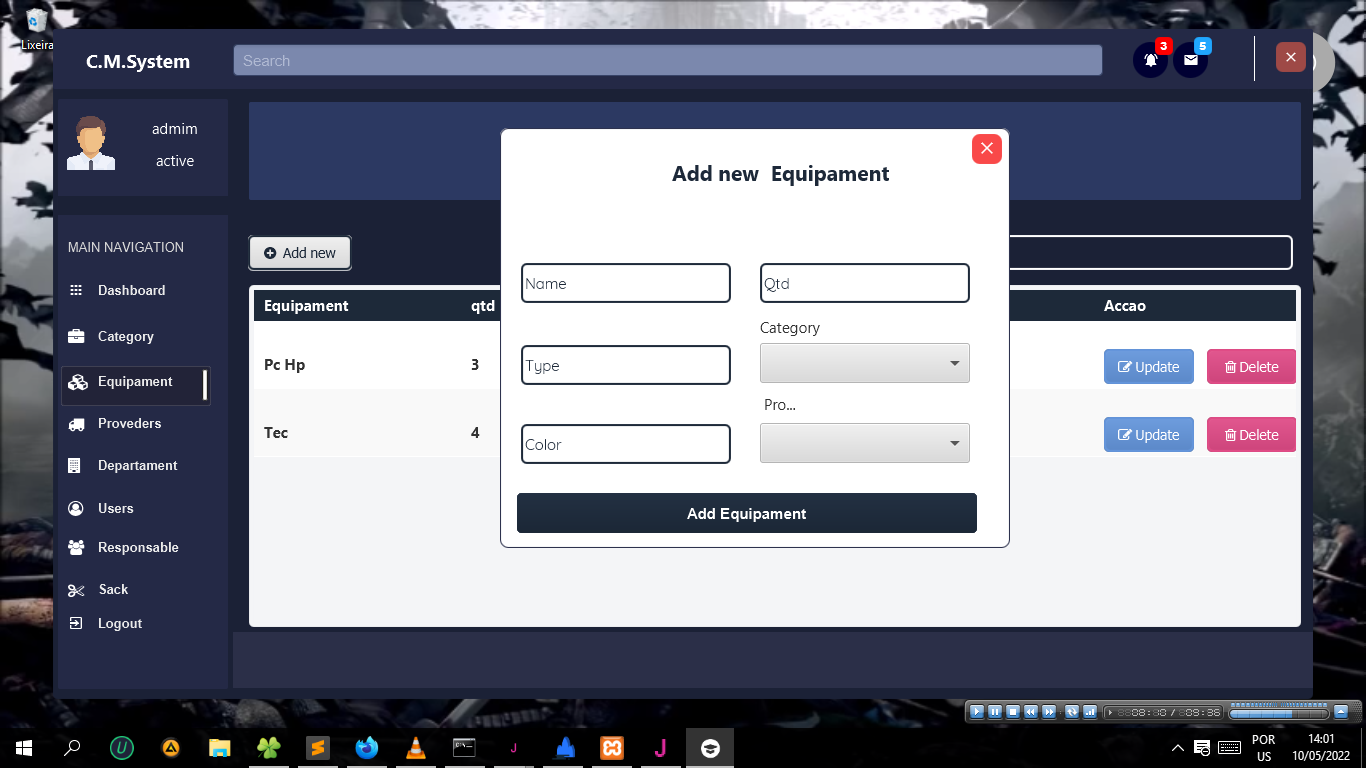1366x768 pixels.
Task: Click the Tec equipment name
Action: 276,433
